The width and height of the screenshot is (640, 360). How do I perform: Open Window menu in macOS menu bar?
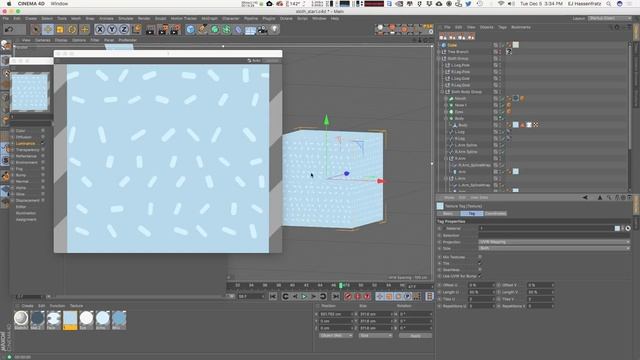click(60, 4)
